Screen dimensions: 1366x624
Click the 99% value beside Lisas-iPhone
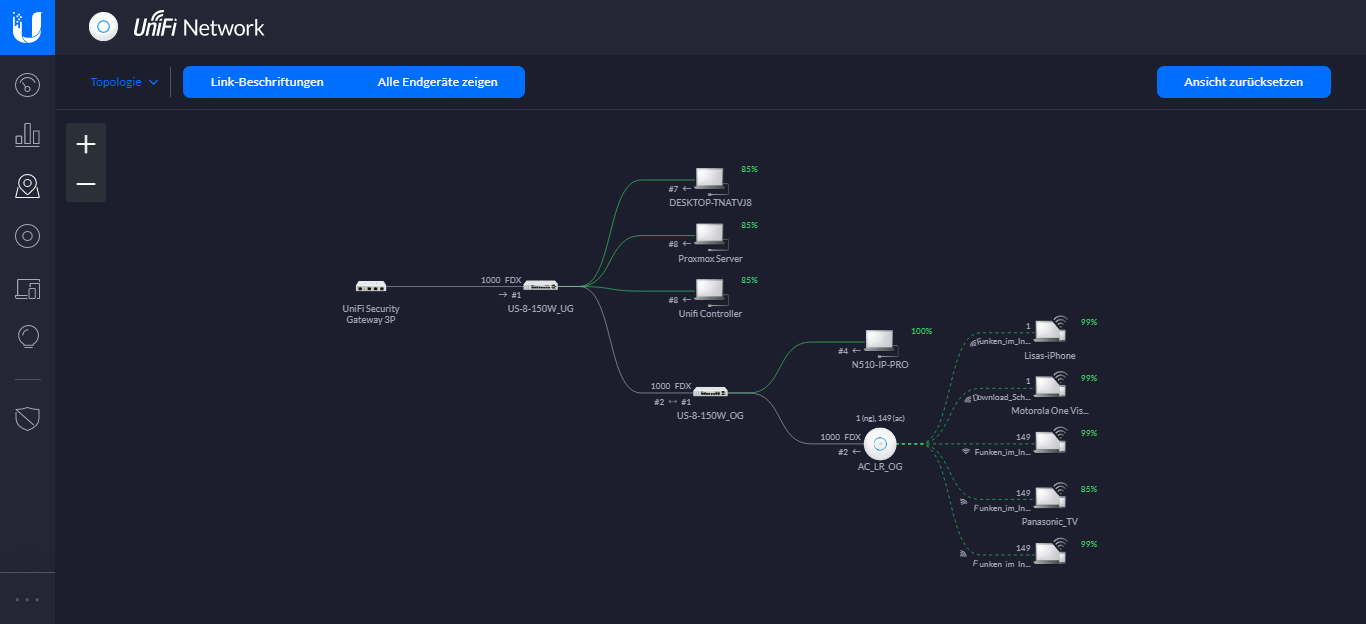(x=1089, y=323)
